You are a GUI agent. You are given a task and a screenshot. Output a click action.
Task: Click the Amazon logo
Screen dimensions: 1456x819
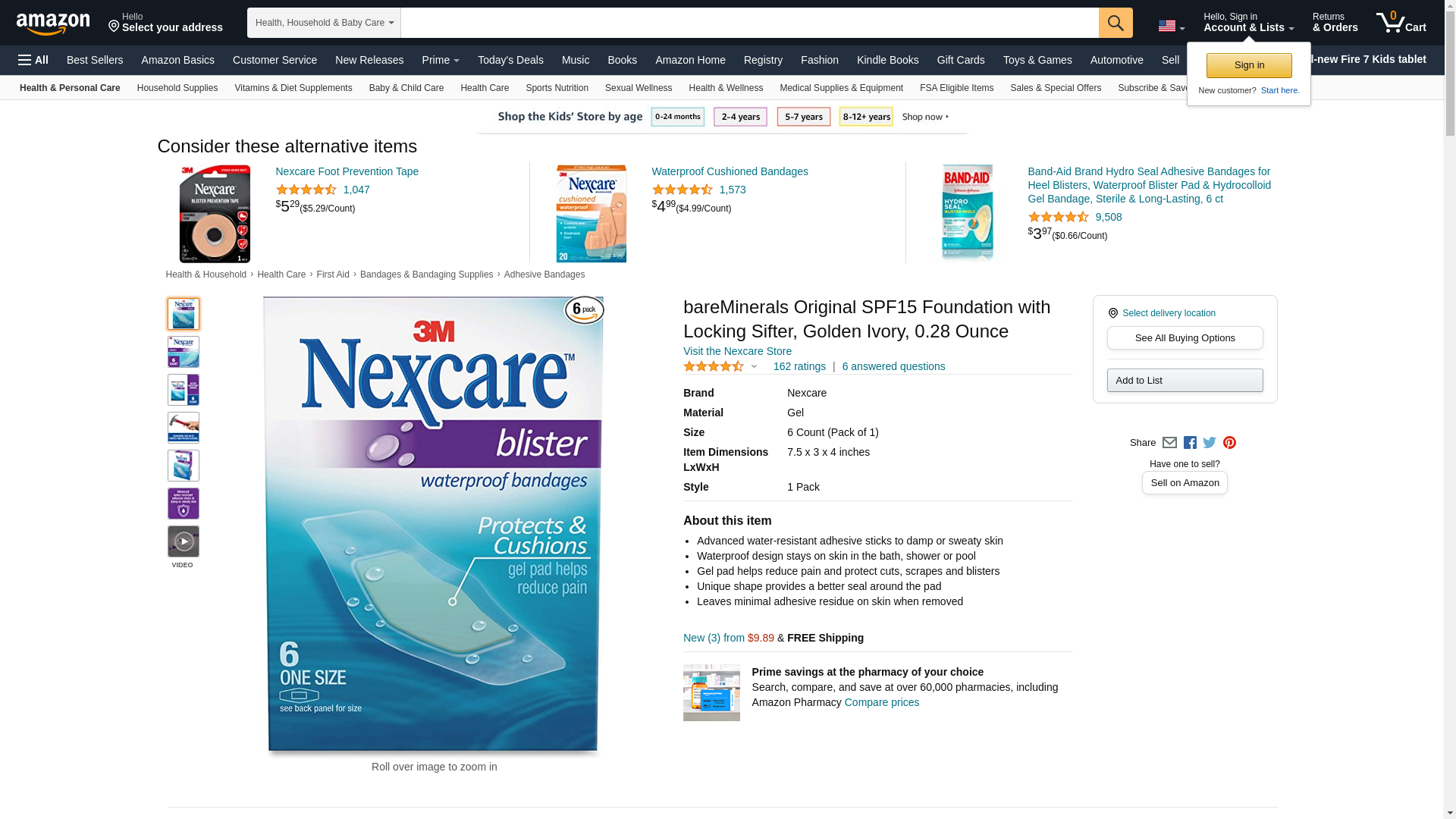(x=53, y=24)
